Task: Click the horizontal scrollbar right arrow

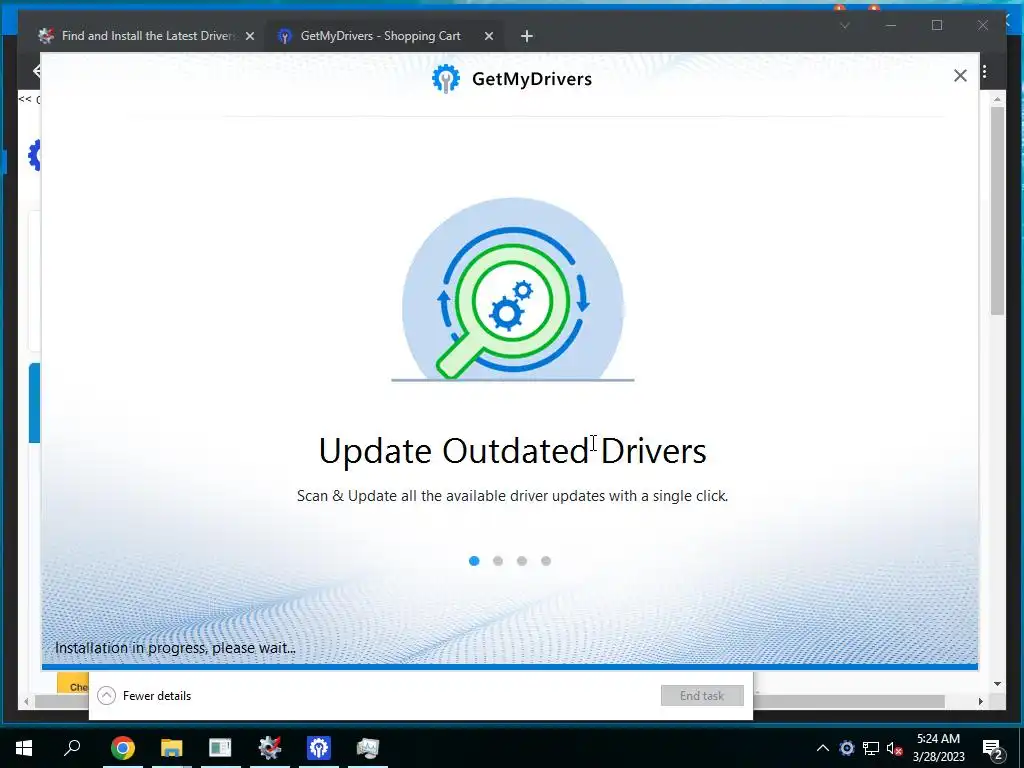Action: coord(980,701)
